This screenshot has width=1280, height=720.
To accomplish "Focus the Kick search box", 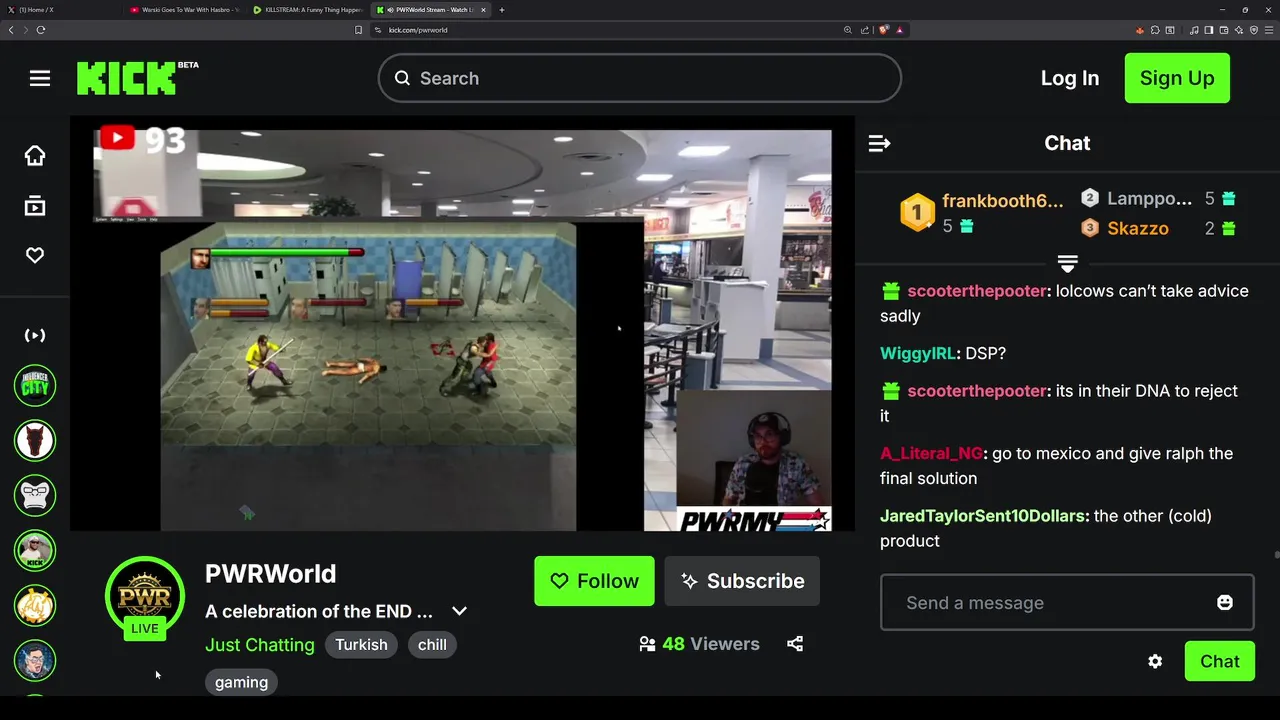I will coord(639,78).
